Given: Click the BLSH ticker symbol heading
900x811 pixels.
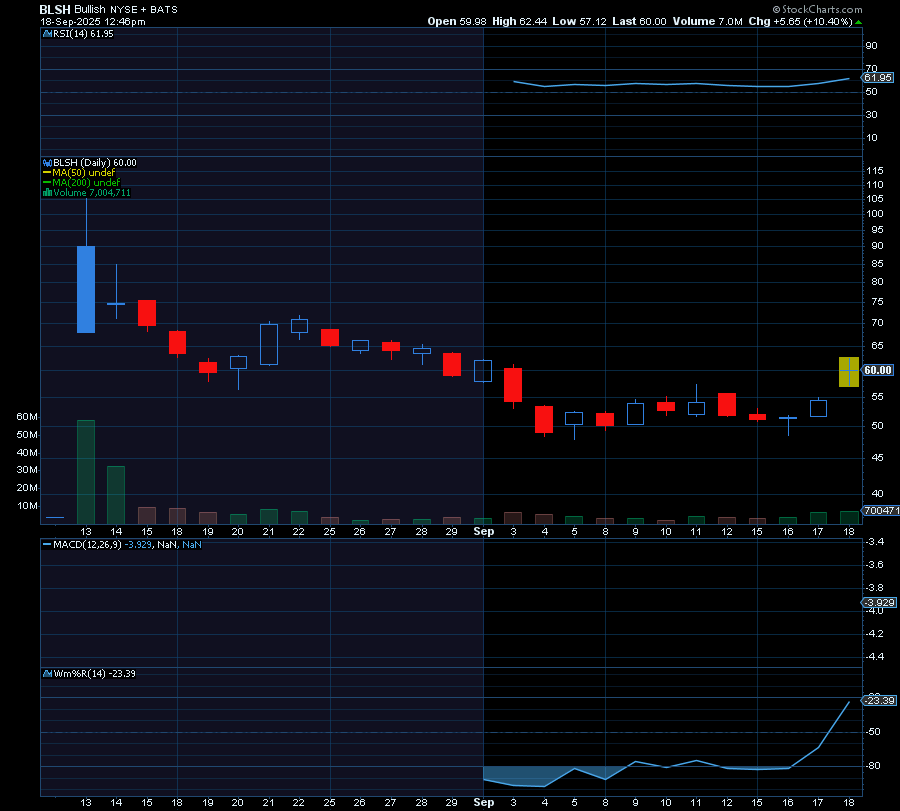Looking at the screenshot, I should [x=49, y=9].
